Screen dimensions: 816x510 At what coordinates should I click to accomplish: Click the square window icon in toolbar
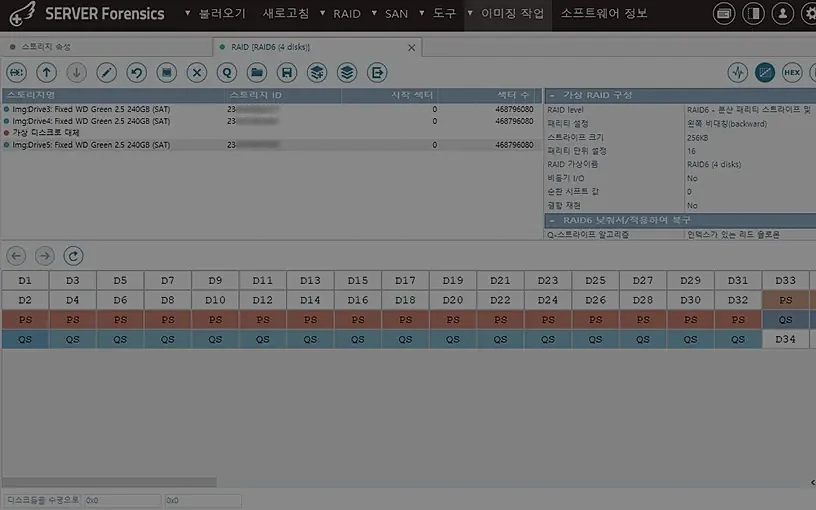167,72
